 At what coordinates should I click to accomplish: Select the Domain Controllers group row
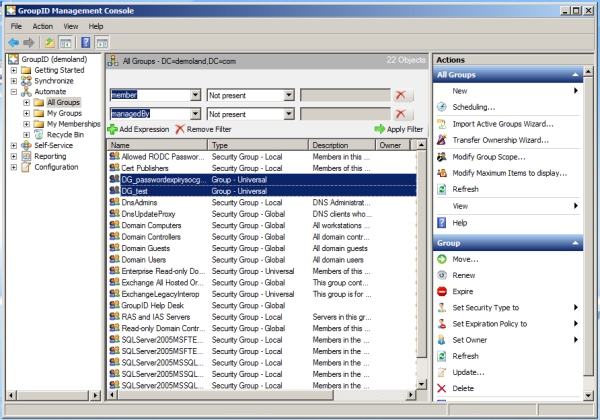pyautogui.click(x=262, y=237)
